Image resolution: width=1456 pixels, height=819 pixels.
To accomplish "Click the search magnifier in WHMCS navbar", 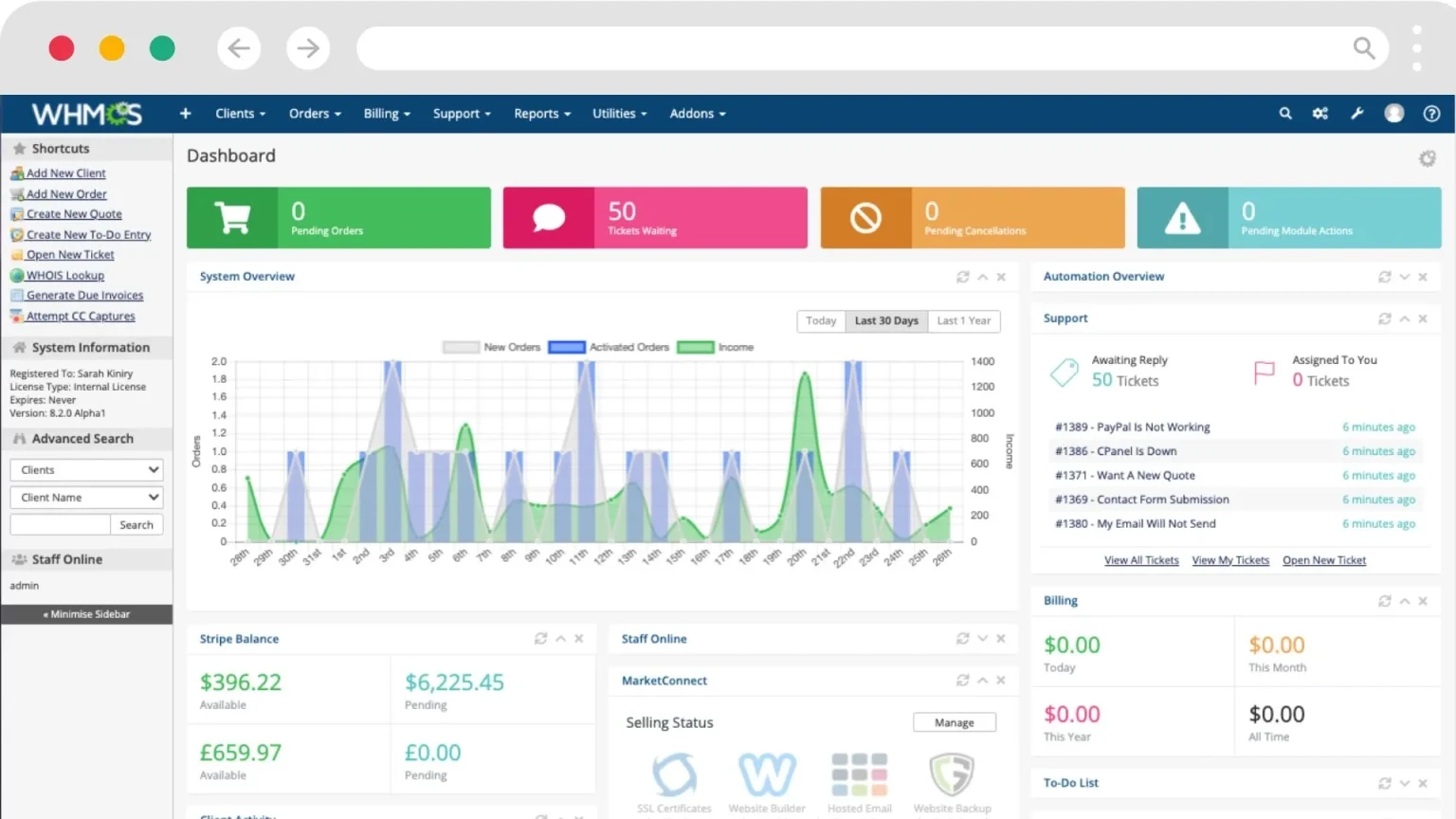I will (1285, 114).
